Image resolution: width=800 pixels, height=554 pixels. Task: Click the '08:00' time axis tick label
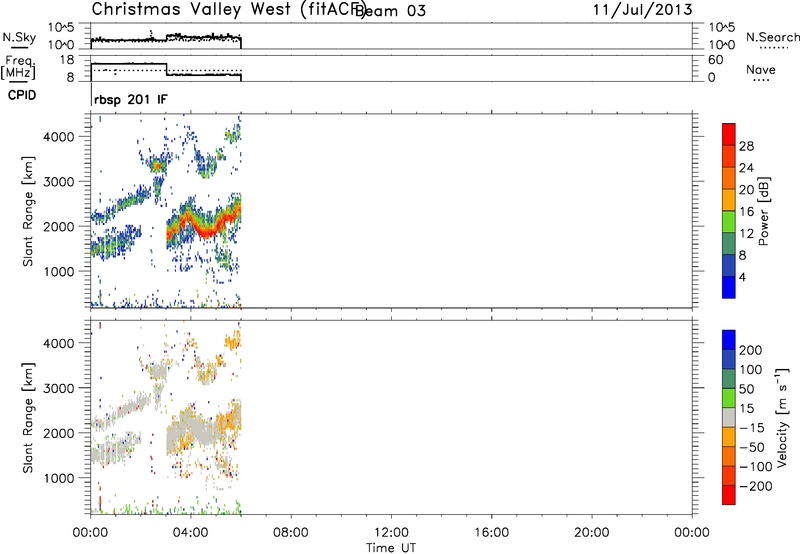tap(291, 533)
